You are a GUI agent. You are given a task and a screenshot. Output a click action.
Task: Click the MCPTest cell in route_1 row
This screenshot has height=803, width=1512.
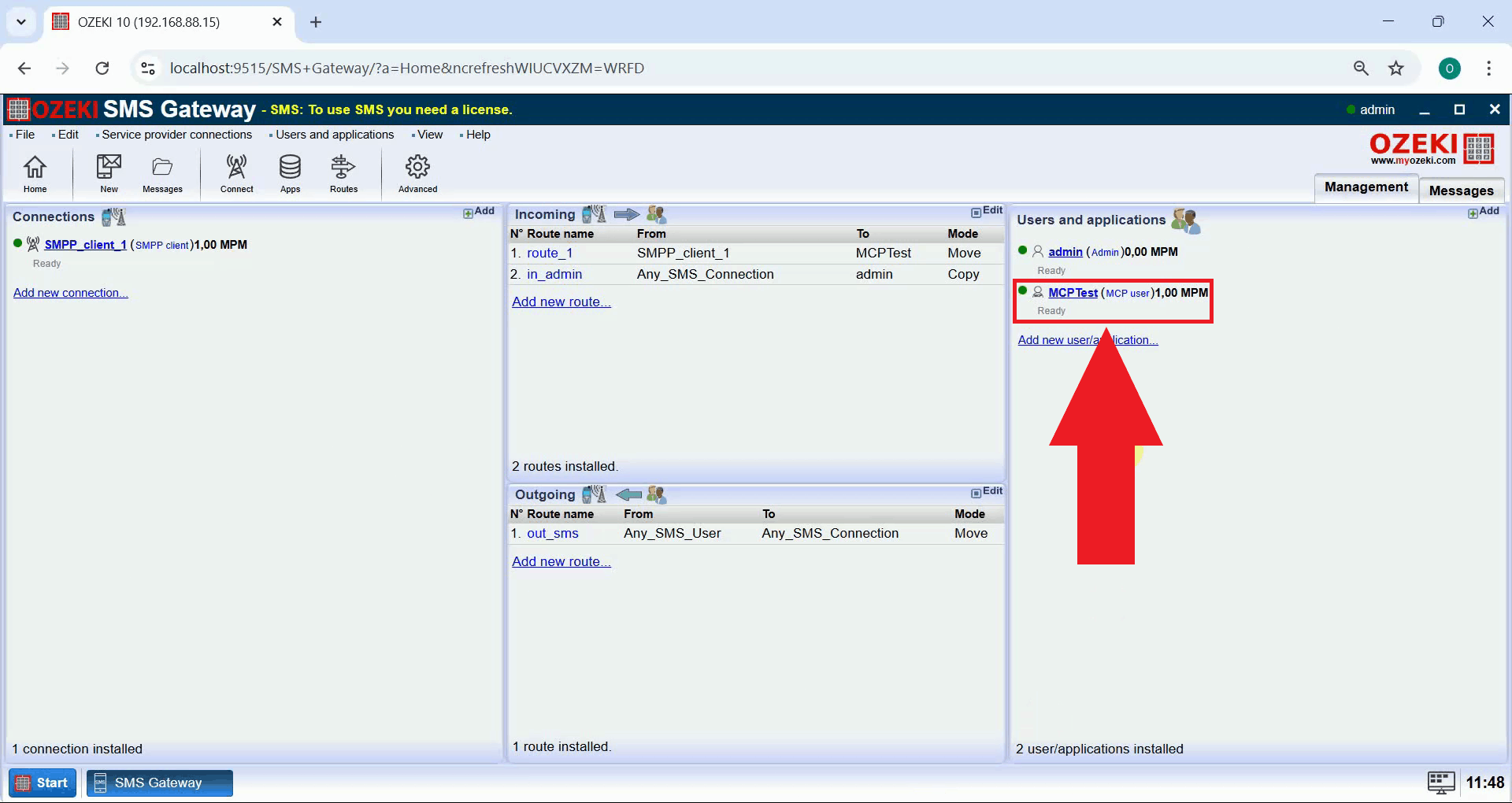point(883,253)
